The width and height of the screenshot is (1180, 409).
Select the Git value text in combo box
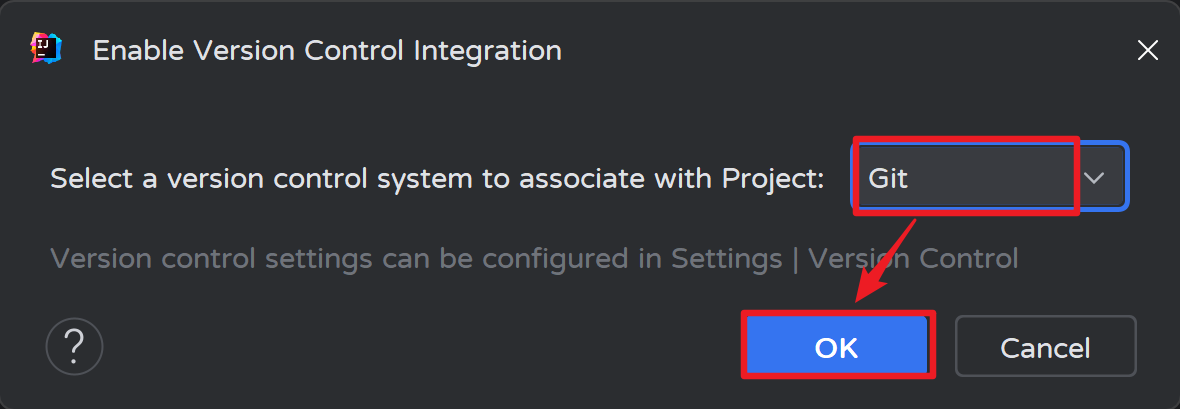coord(888,179)
